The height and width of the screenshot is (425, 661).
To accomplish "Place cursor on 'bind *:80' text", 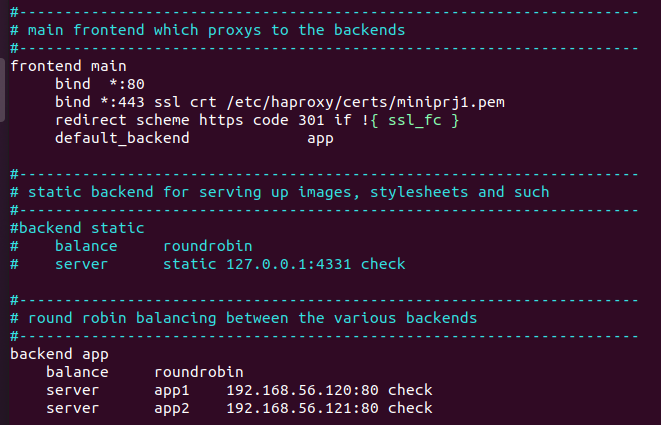I will (x=100, y=83).
